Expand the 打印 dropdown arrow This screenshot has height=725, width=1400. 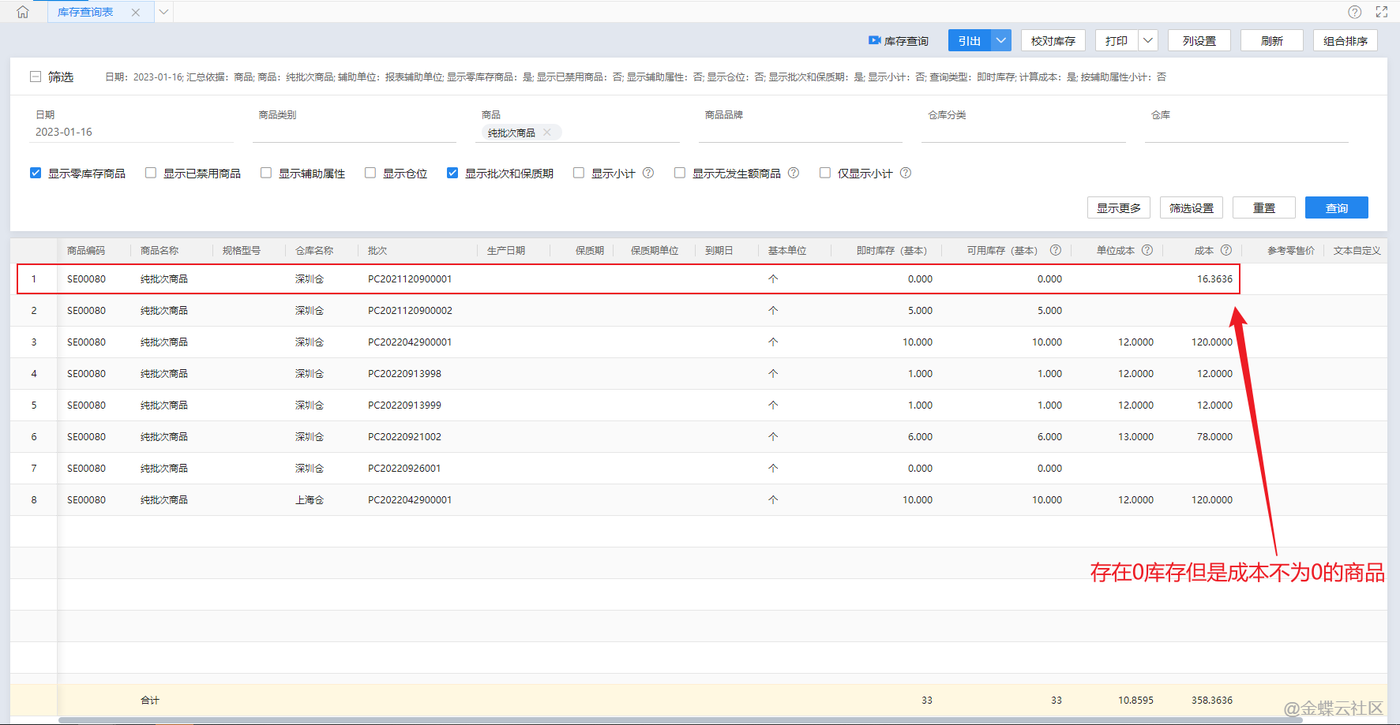point(1148,41)
